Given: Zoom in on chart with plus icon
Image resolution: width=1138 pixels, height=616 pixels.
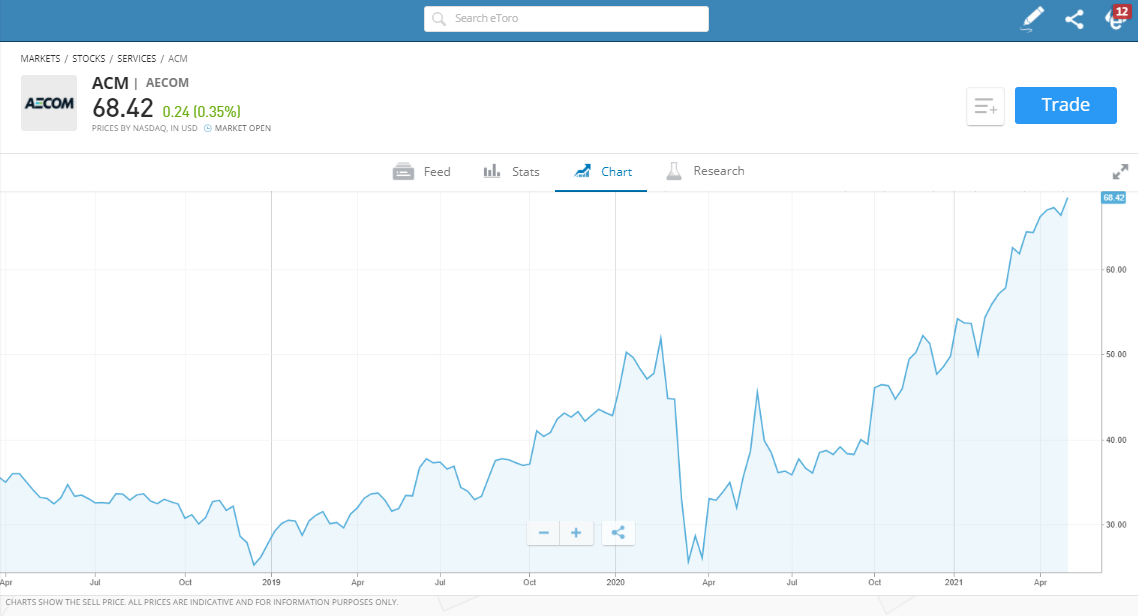Looking at the screenshot, I should [576, 532].
